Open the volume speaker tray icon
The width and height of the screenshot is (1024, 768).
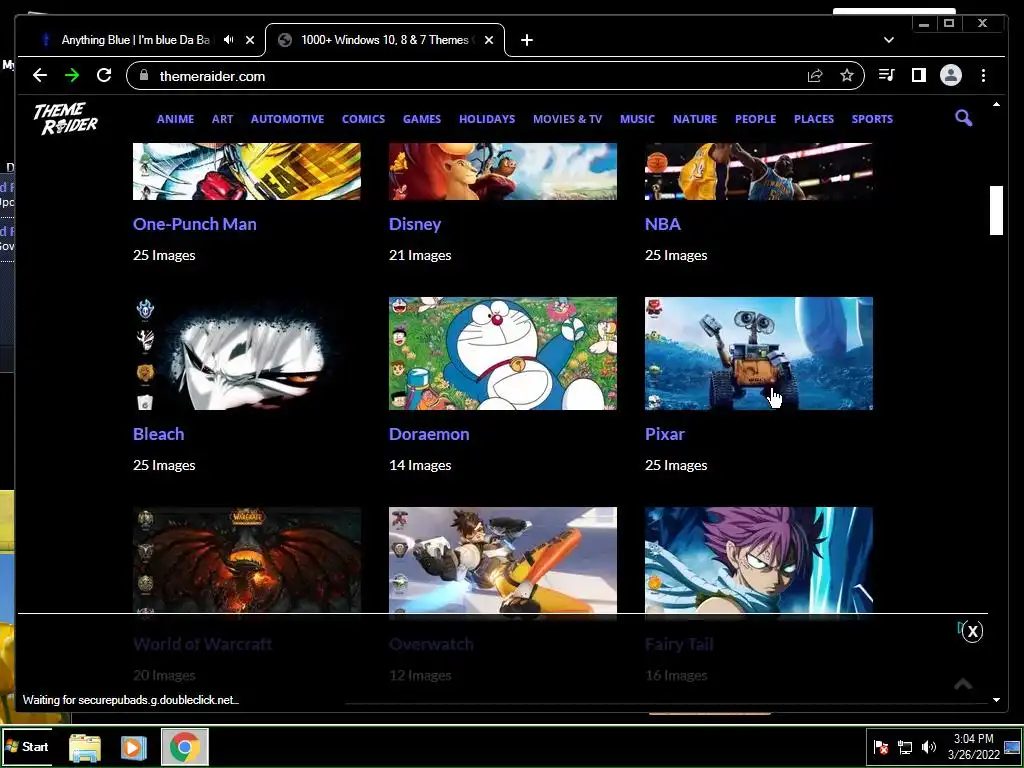click(x=928, y=747)
